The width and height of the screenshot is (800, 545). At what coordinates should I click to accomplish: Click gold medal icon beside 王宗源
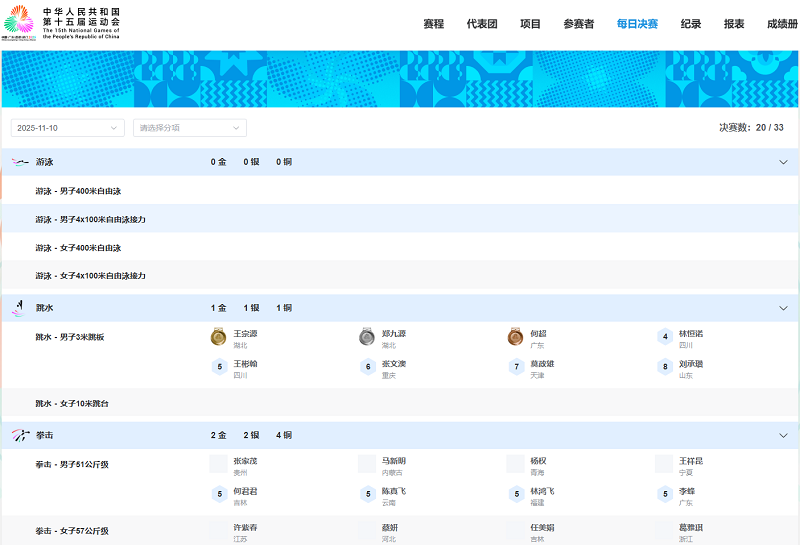tap(219, 338)
